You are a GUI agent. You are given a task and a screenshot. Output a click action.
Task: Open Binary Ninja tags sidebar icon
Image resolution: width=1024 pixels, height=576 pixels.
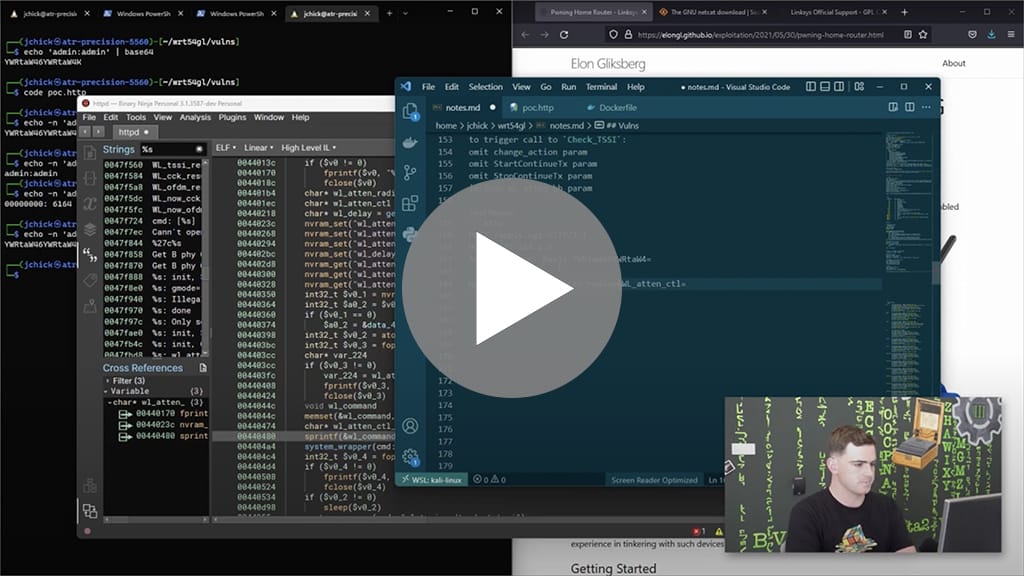(90, 280)
